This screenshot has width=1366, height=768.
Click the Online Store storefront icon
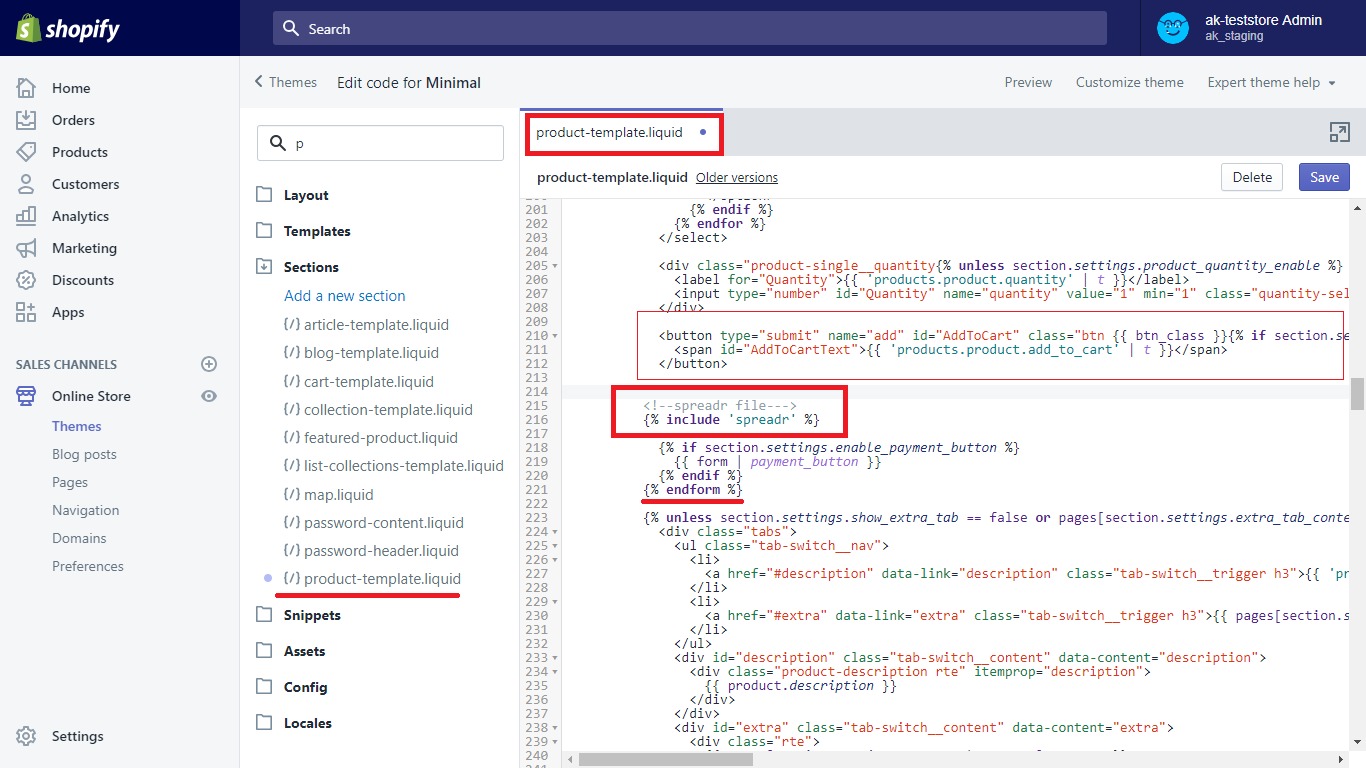[x=26, y=396]
